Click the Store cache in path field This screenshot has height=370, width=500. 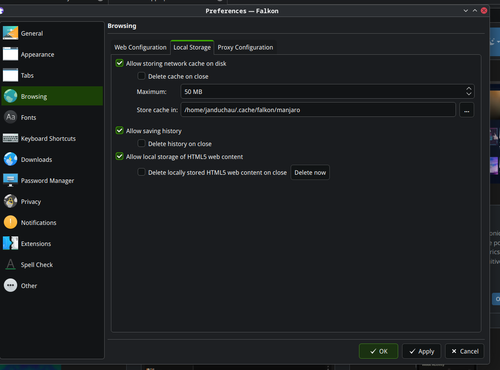click(318, 110)
